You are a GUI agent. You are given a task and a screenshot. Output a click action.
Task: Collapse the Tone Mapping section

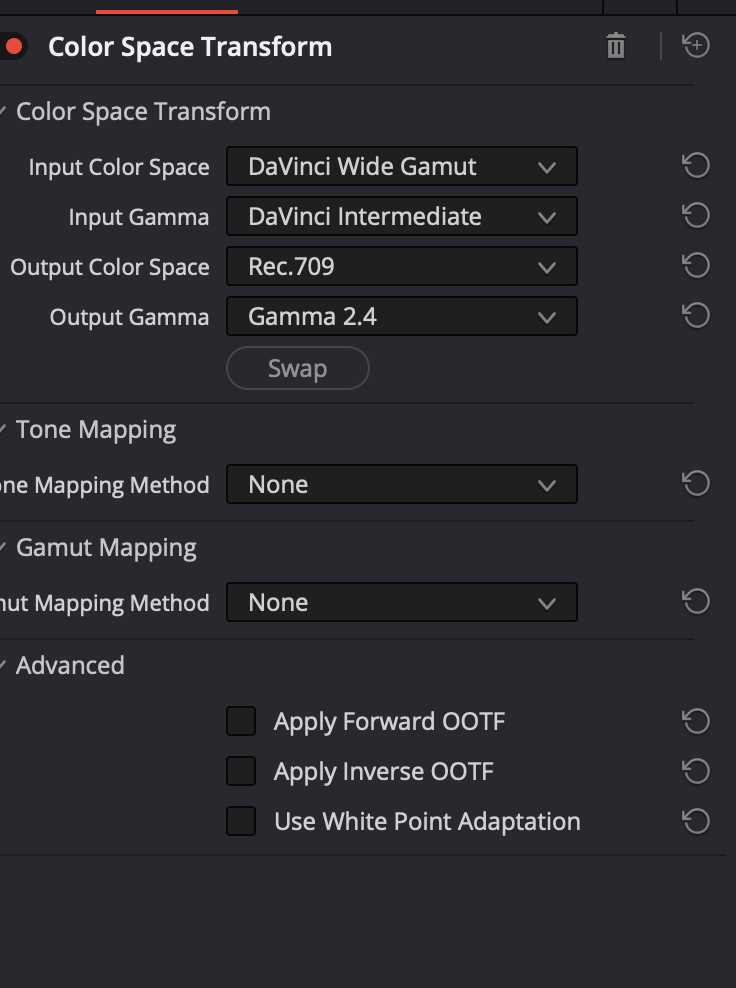coord(3,429)
